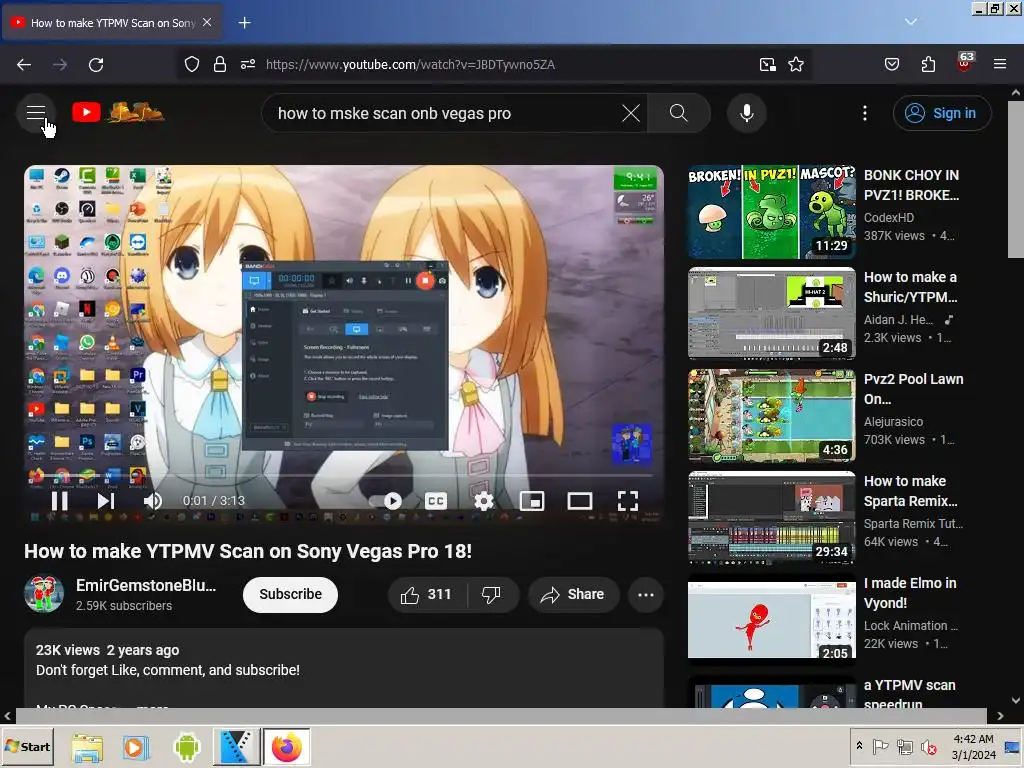Open a new browser tab
1024x768 pixels.
click(x=244, y=23)
